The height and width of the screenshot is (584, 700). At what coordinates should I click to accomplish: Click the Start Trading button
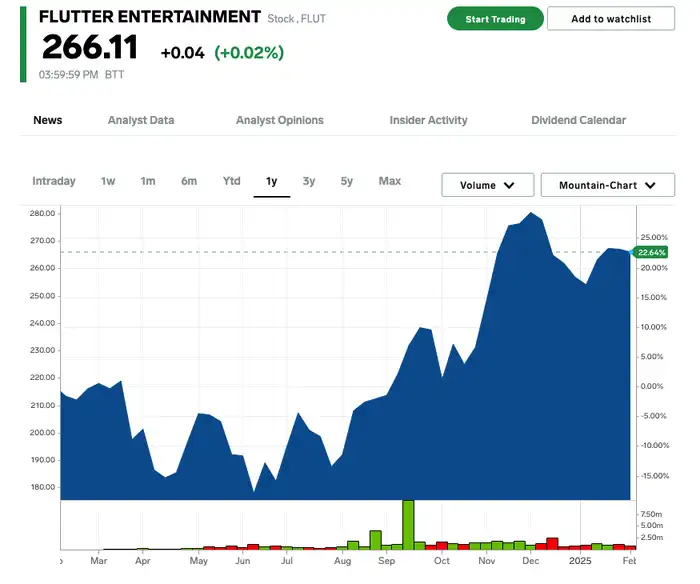(x=495, y=19)
